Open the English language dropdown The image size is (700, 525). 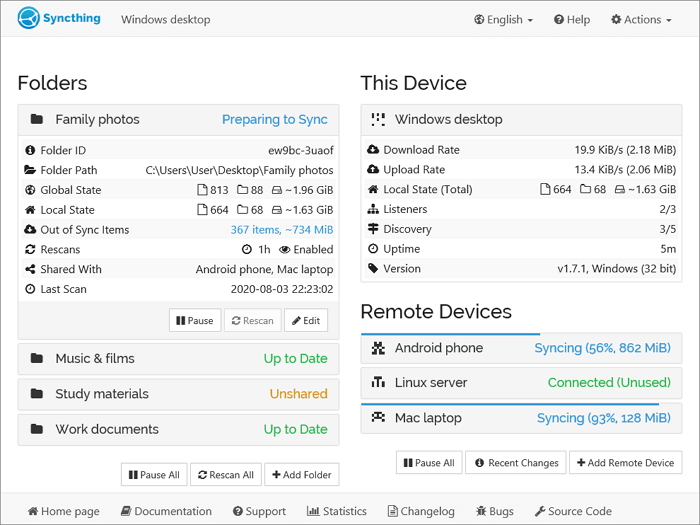point(504,19)
